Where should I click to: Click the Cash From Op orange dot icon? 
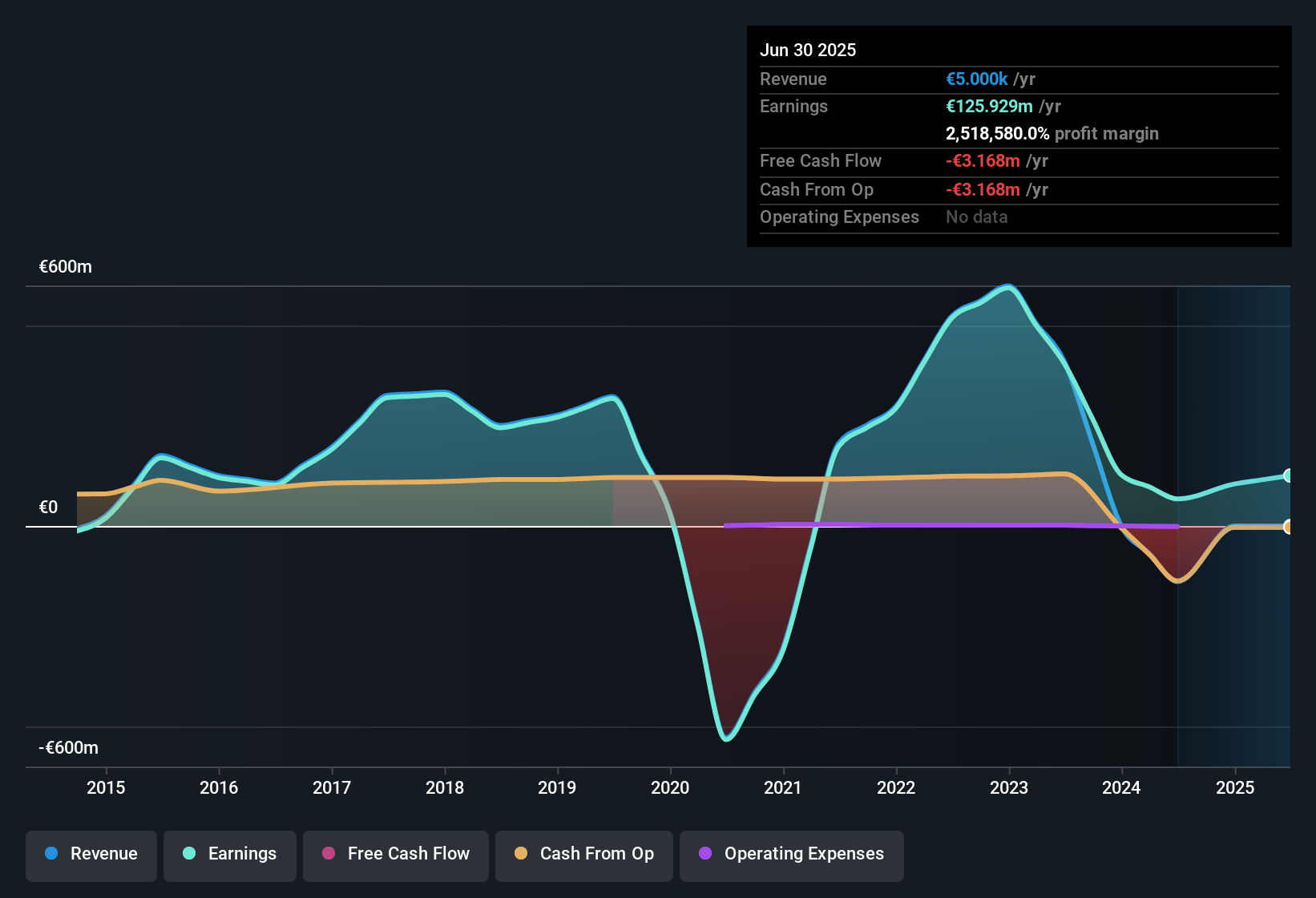tap(522, 854)
